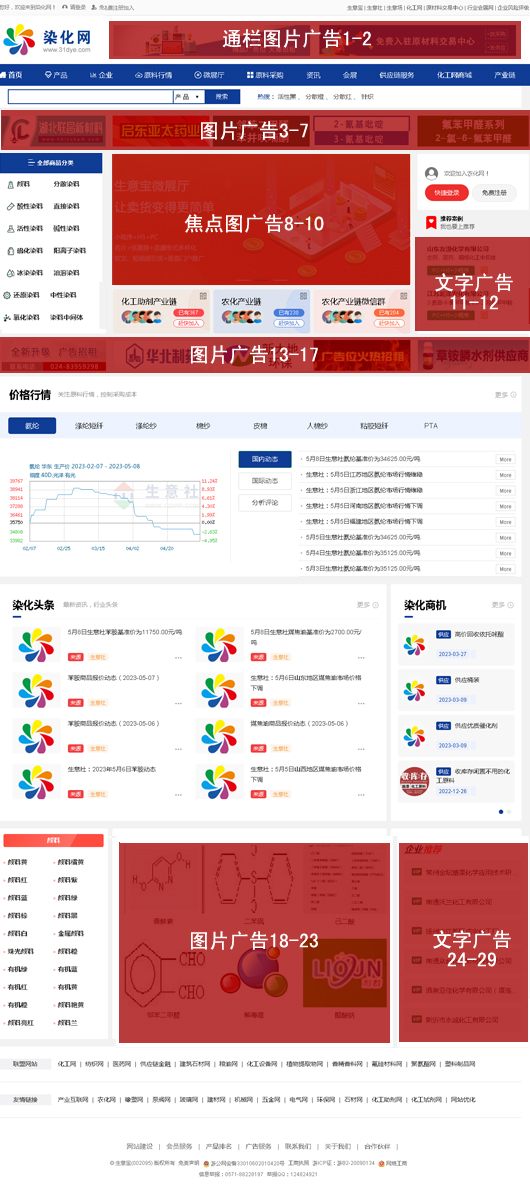The width and height of the screenshot is (530, 1197).
Task: Click the icon next to 冰染染料 category
Action: 9,273
